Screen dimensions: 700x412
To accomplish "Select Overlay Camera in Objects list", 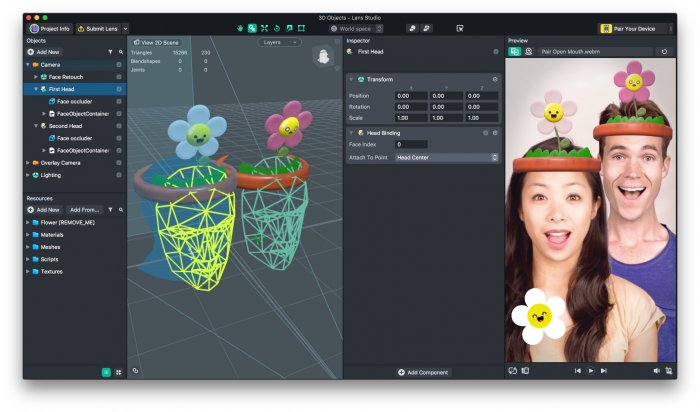I will (x=59, y=162).
